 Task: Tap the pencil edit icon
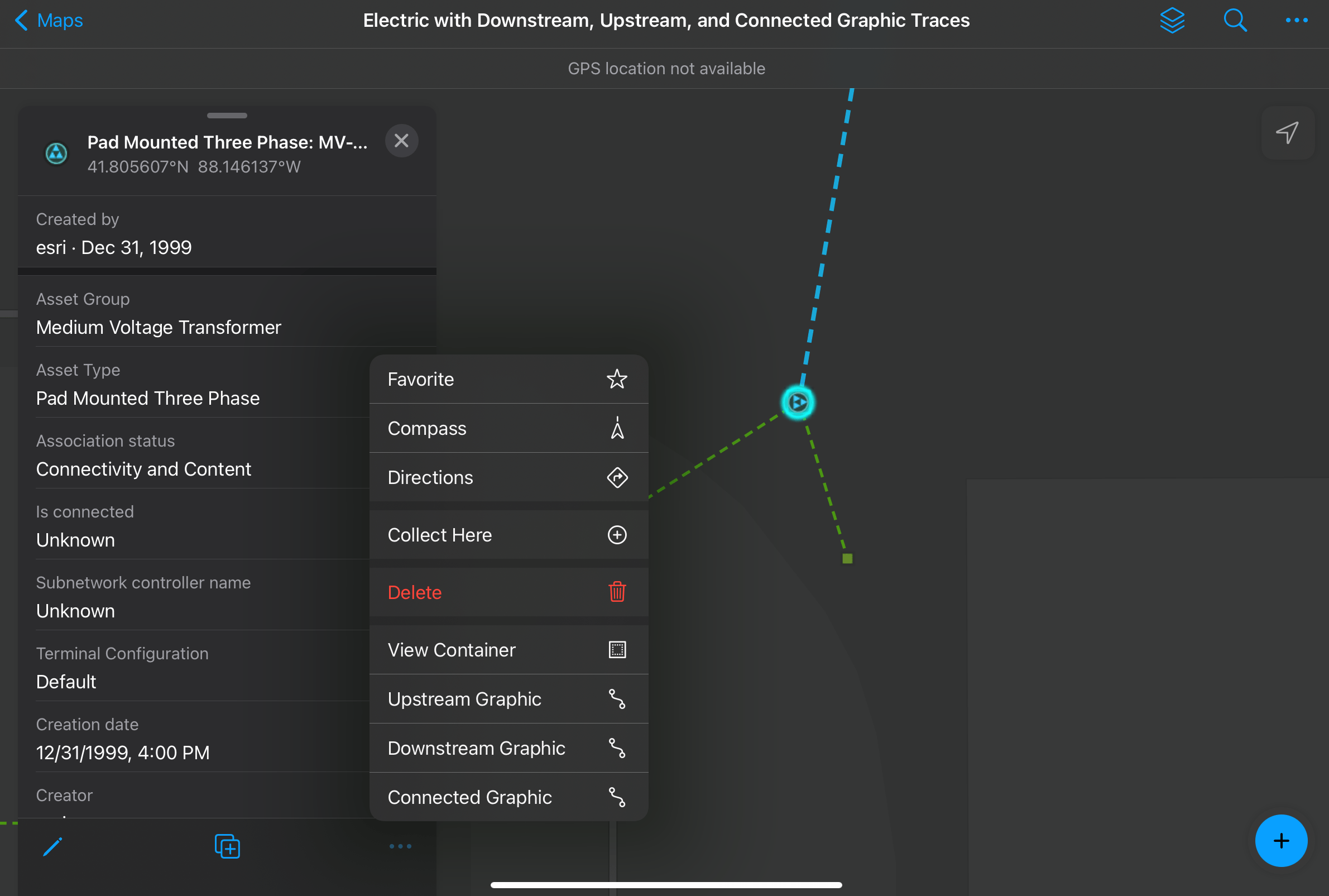coord(52,846)
